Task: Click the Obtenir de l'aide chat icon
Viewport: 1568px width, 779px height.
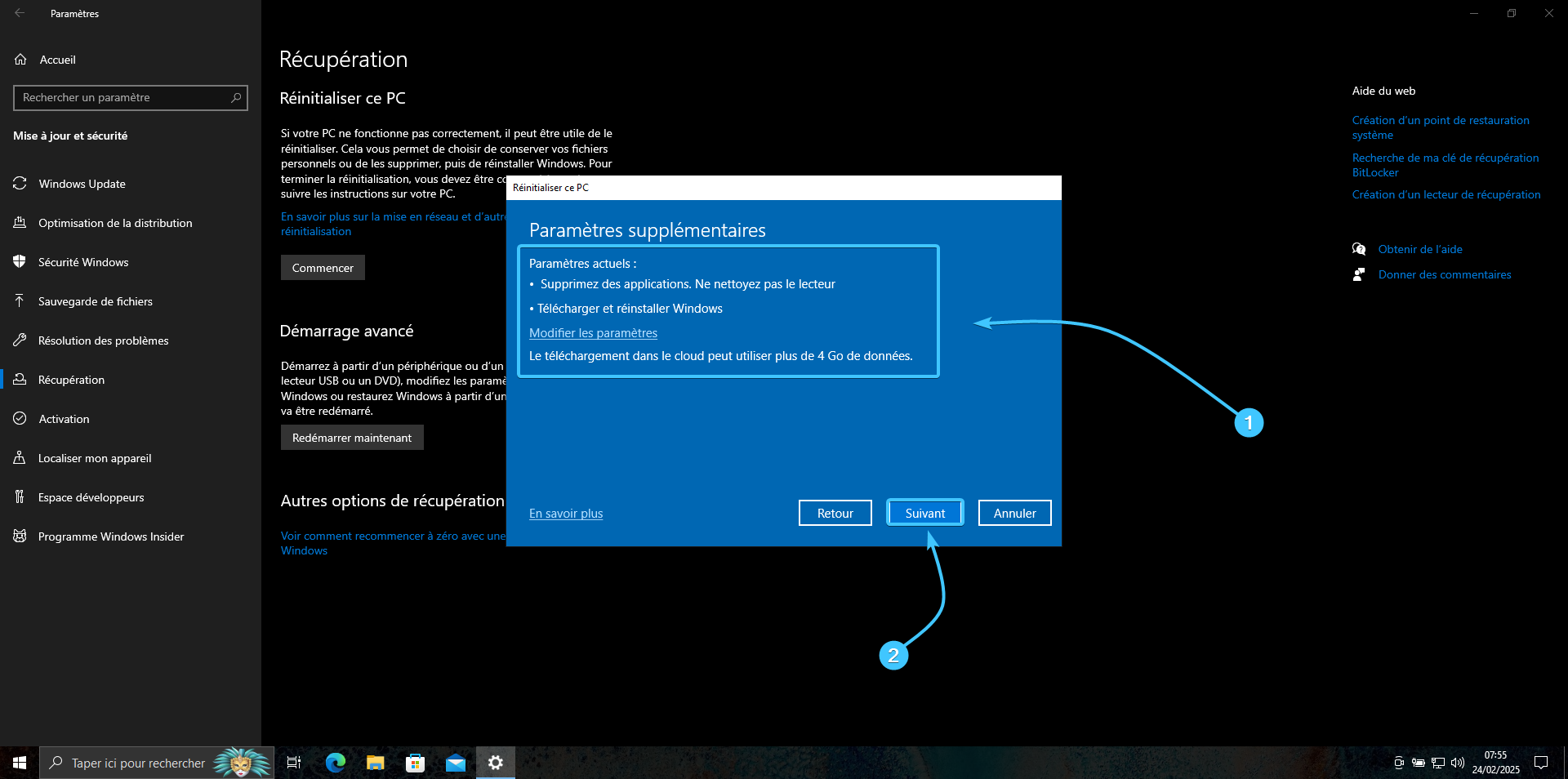Action: 1359,249
